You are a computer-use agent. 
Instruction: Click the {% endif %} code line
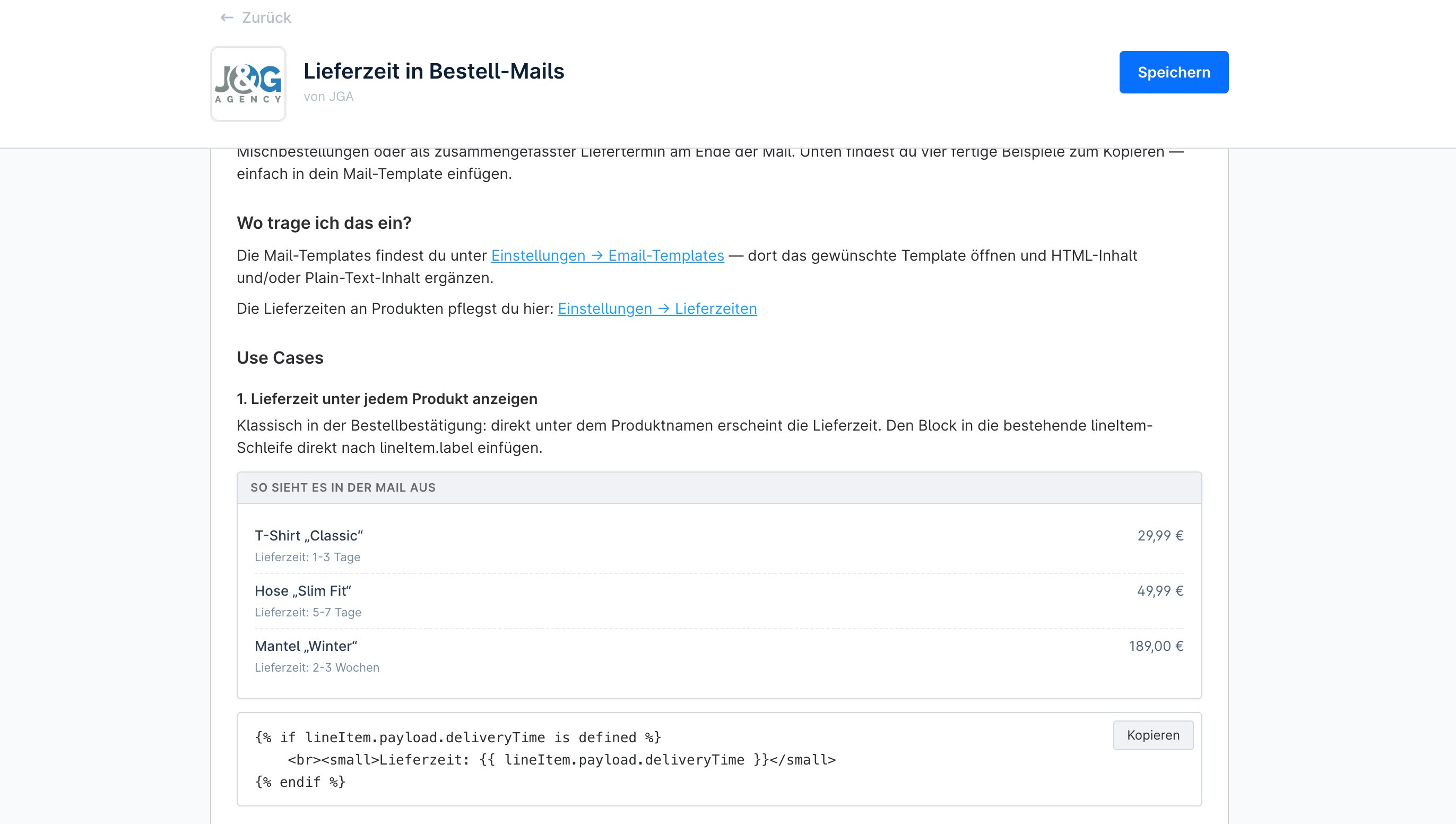point(300,782)
